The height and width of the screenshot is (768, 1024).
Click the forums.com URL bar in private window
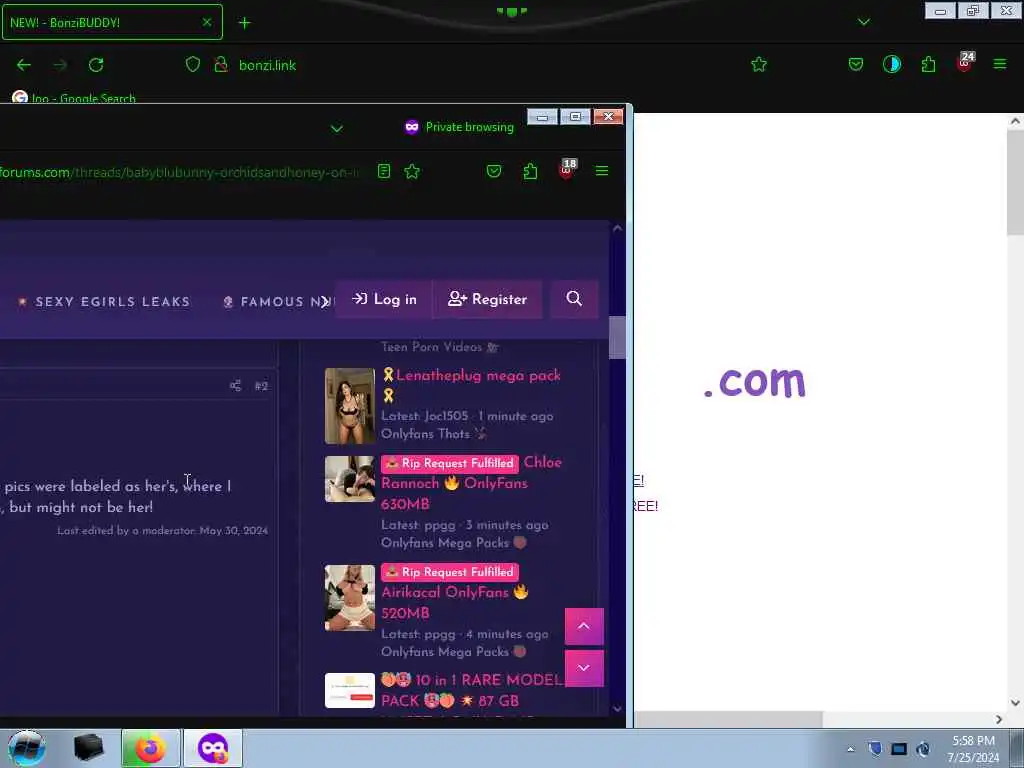(x=180, y=172)
